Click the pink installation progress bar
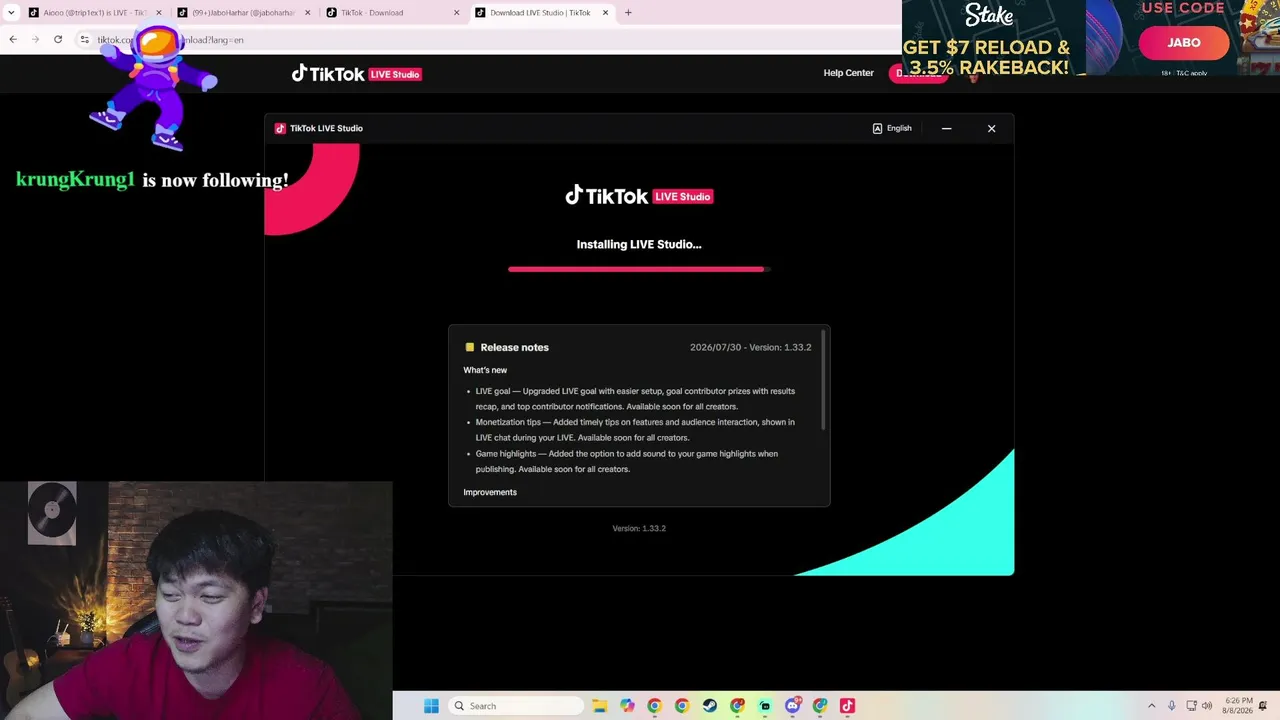1280x720 pixels. tap(639, 269)
